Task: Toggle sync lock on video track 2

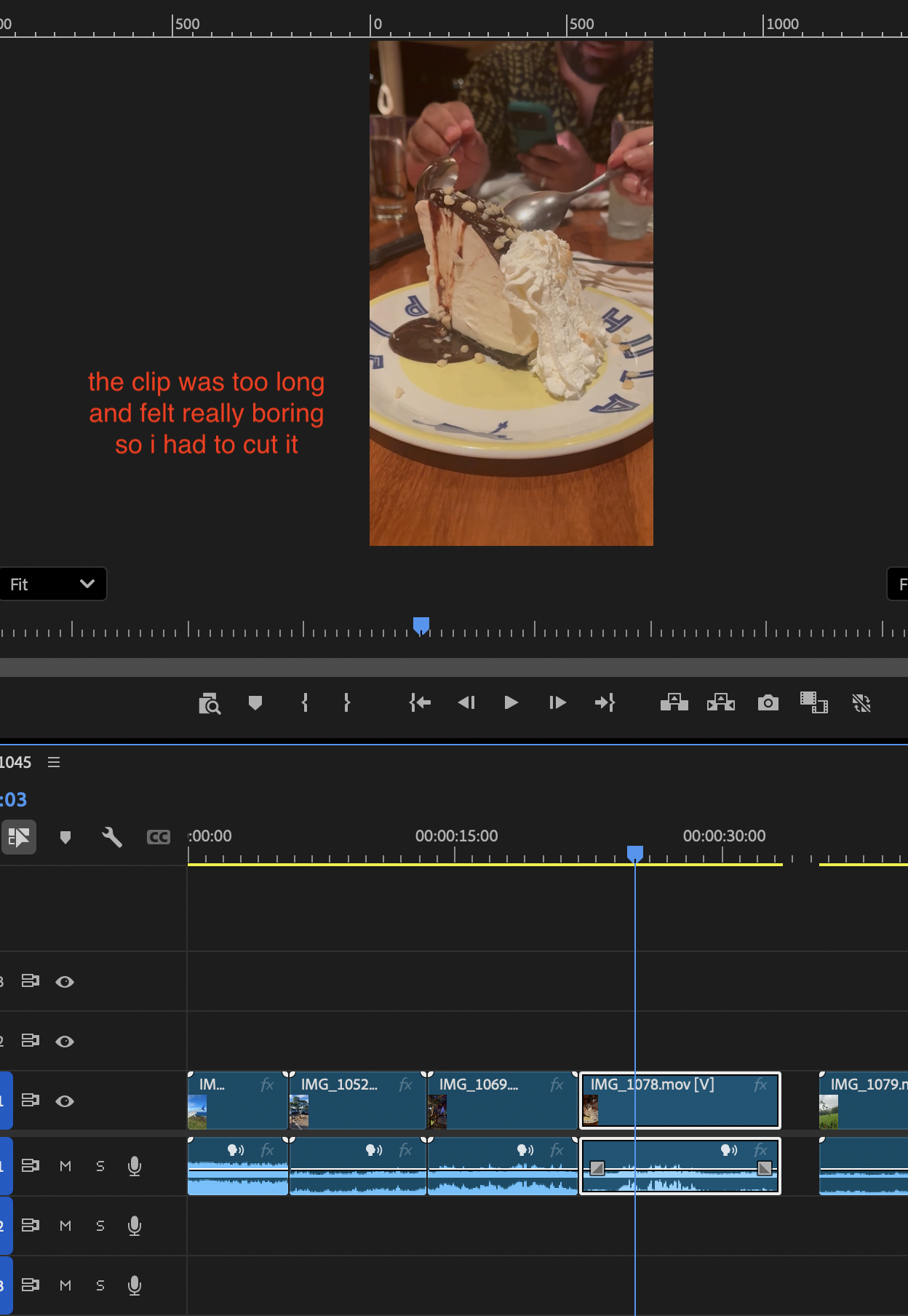Action: coord(30,1041)
